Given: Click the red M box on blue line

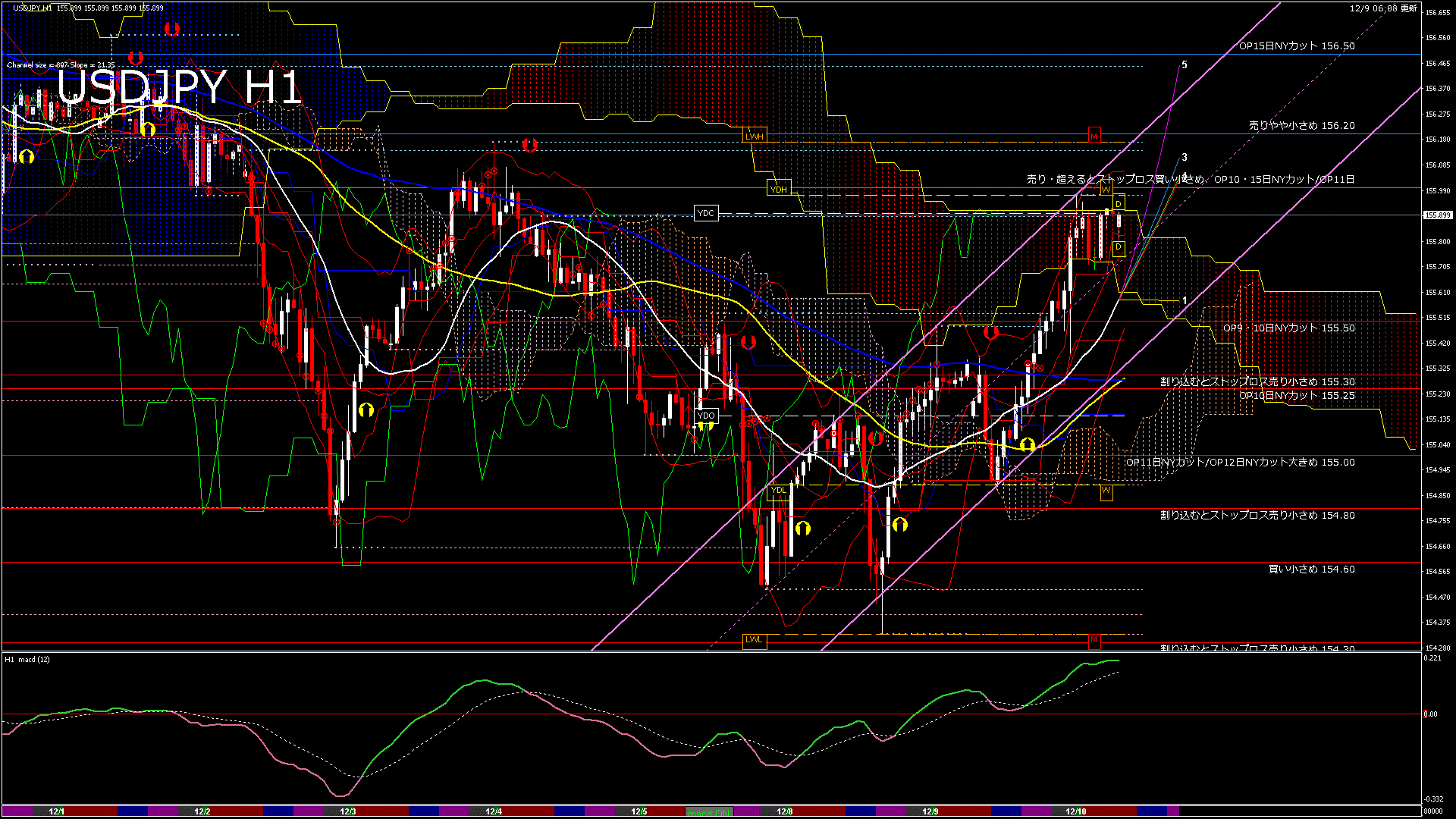Looking at the screenshot, I should (x=1094, y=136).
